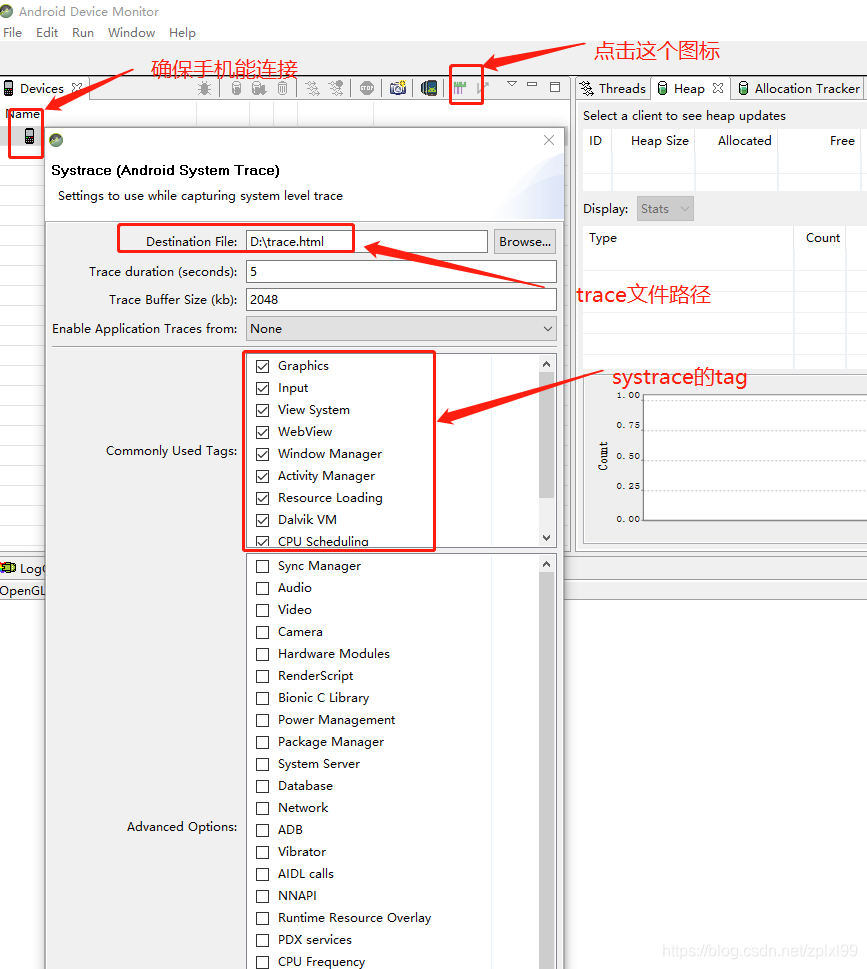Enable the Hardware Modules option

point(263,654)
